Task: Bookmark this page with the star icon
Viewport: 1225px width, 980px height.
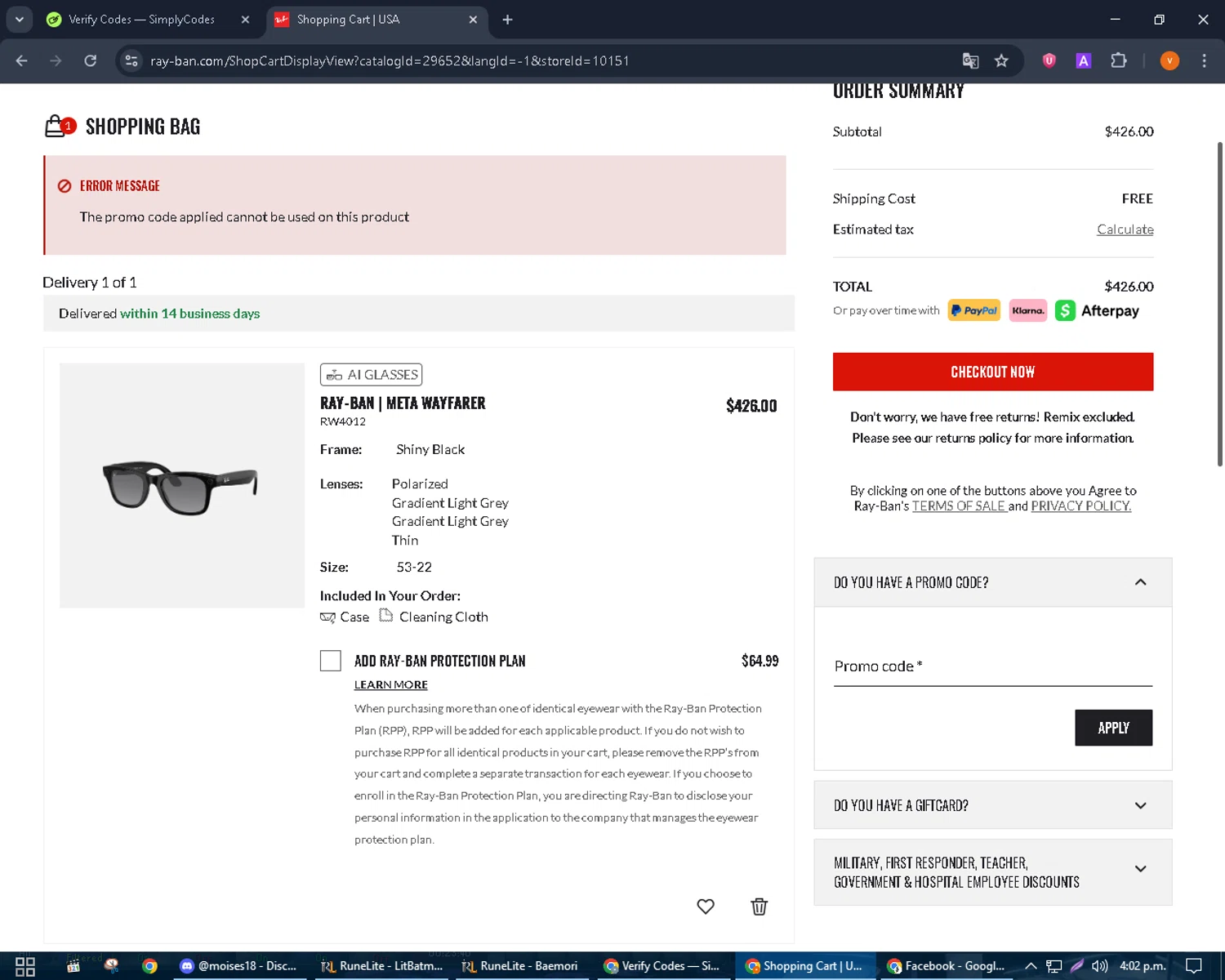Action: coord(1001,60)
